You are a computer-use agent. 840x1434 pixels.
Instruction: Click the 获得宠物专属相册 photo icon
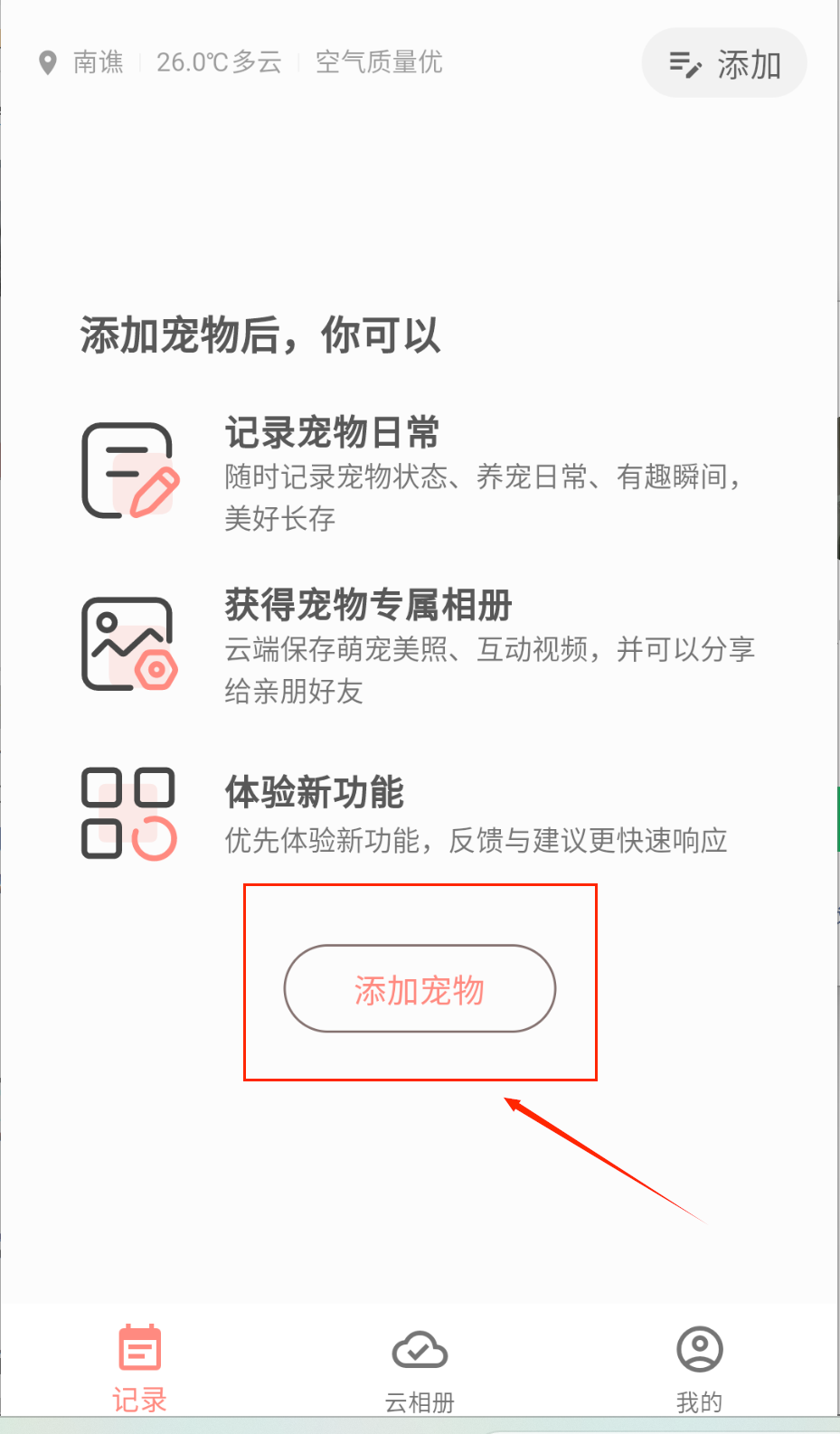tap(130, 644)
